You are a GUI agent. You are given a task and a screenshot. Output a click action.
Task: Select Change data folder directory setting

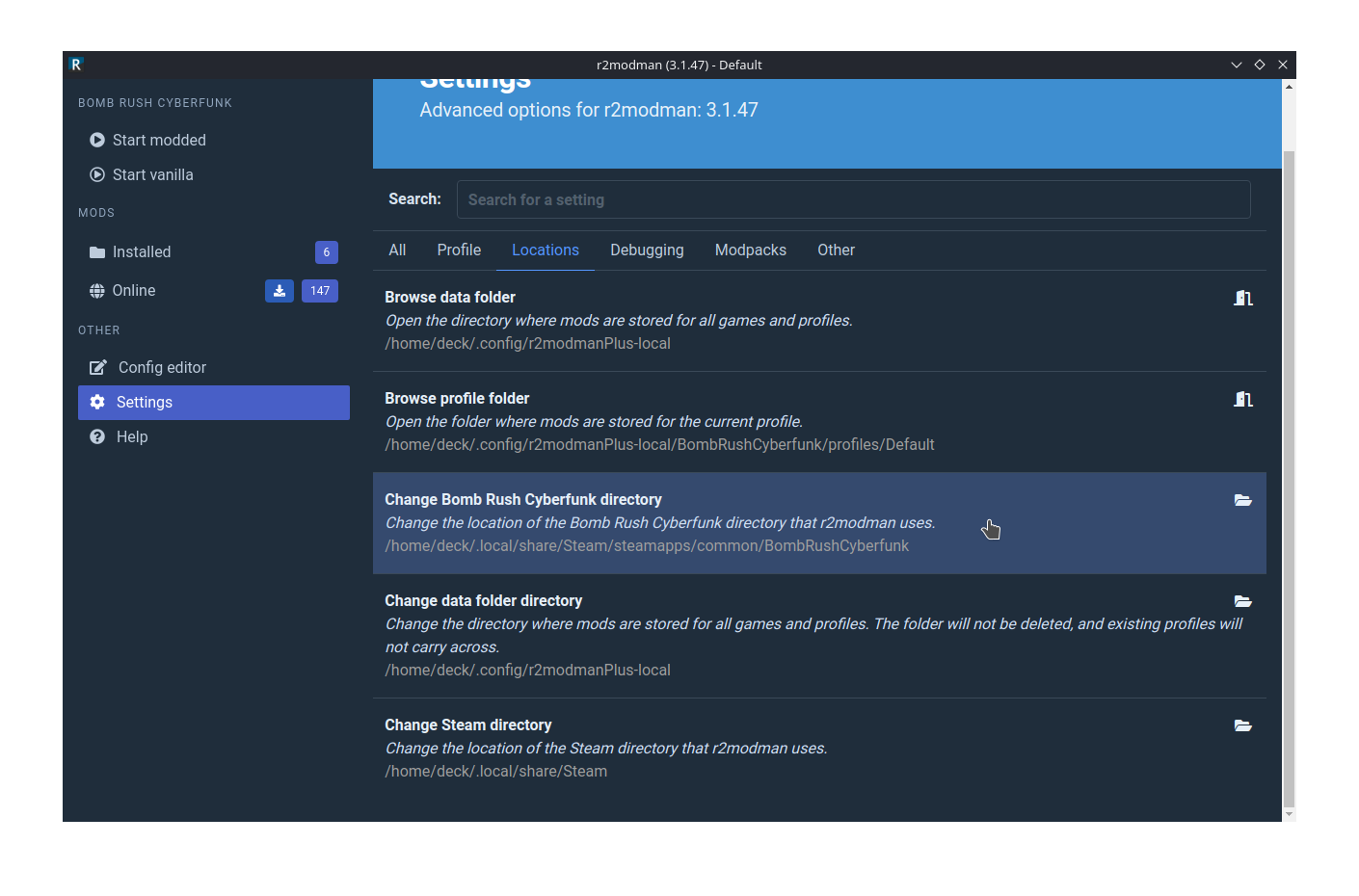pyautogui.click(x=820, y=636)
